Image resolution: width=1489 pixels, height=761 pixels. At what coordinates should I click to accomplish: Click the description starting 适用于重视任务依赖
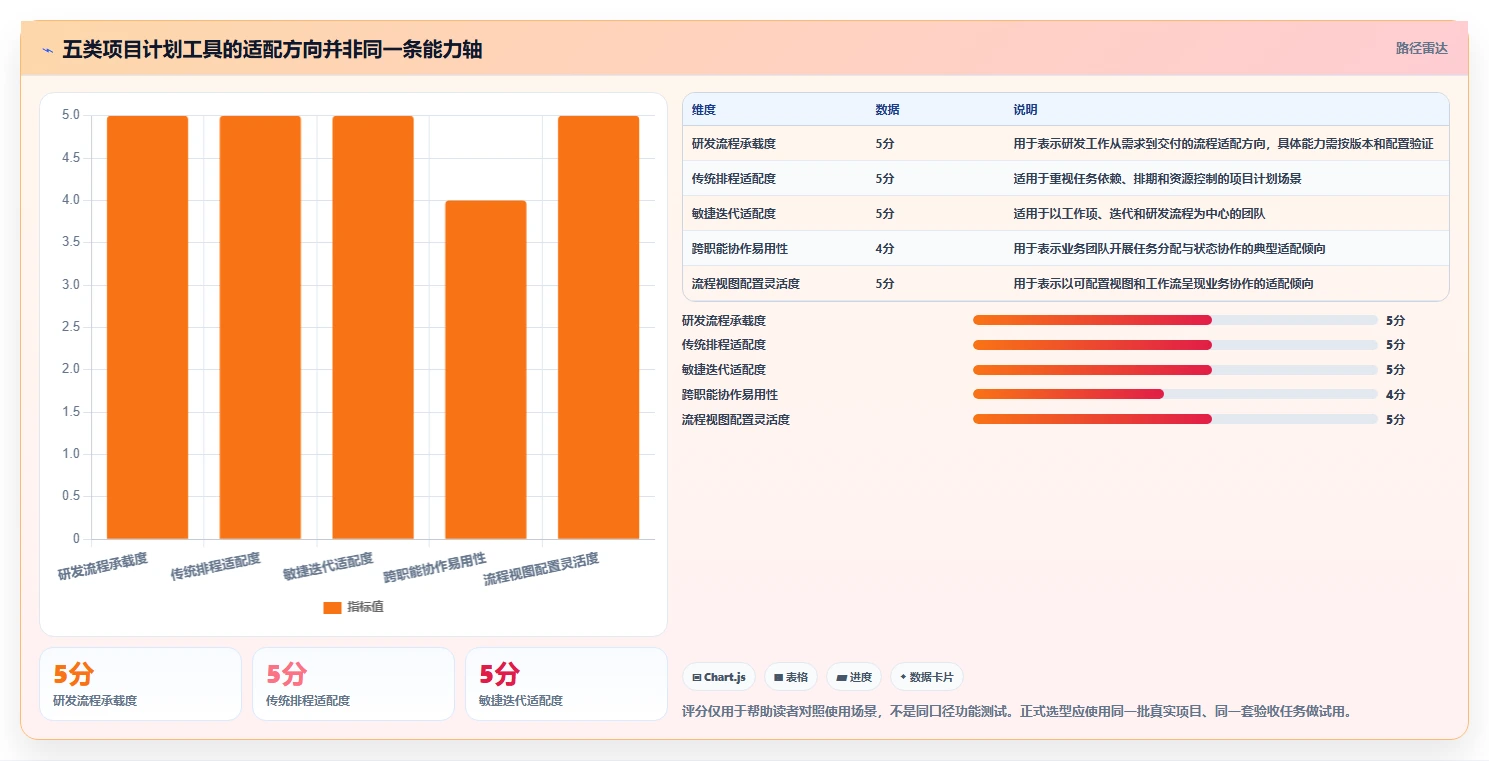(1157, 179)
